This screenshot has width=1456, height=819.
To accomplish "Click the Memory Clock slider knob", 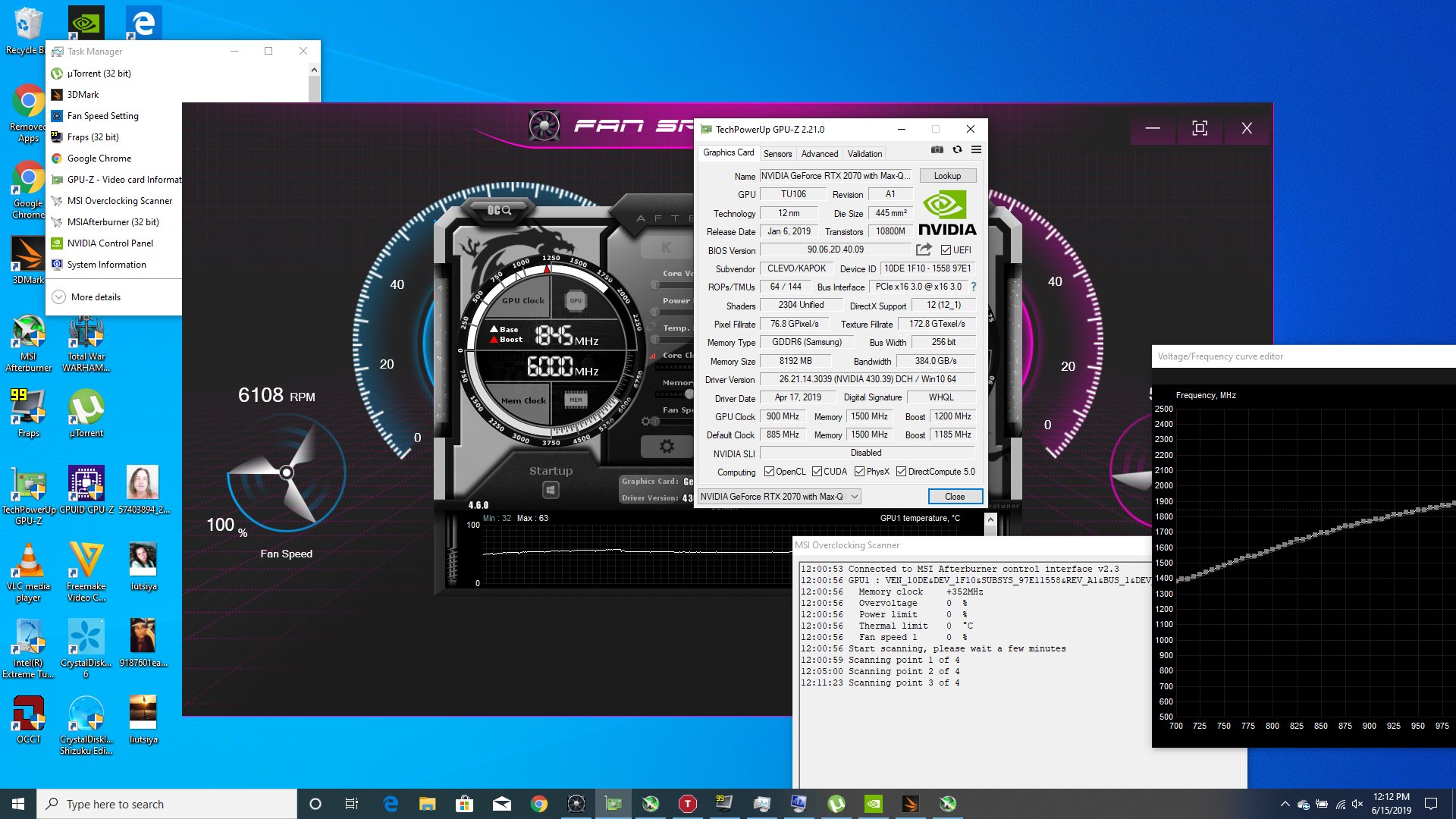I will [689, 394].
